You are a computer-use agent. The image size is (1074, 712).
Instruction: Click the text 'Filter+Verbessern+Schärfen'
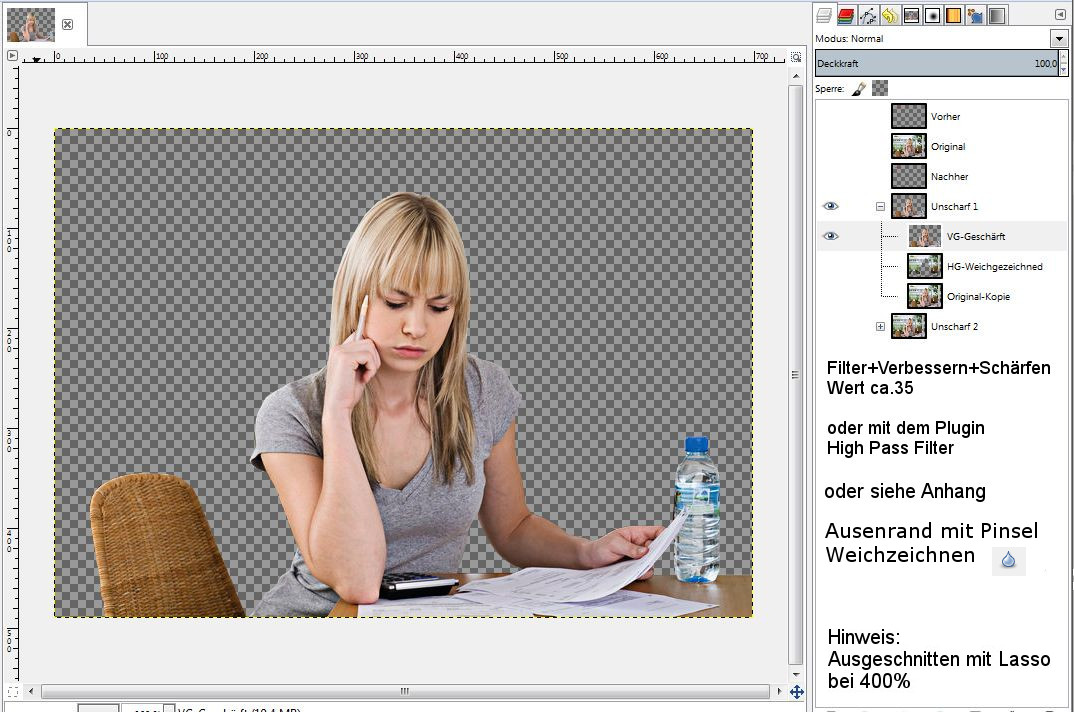click(938, 368)
